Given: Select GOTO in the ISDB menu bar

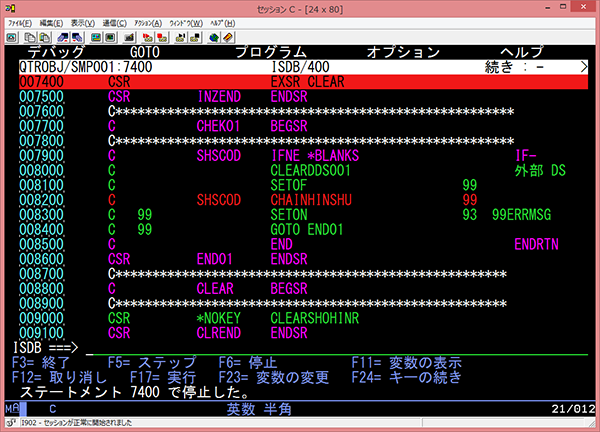Looking at the screenshot, I should 147,51.
